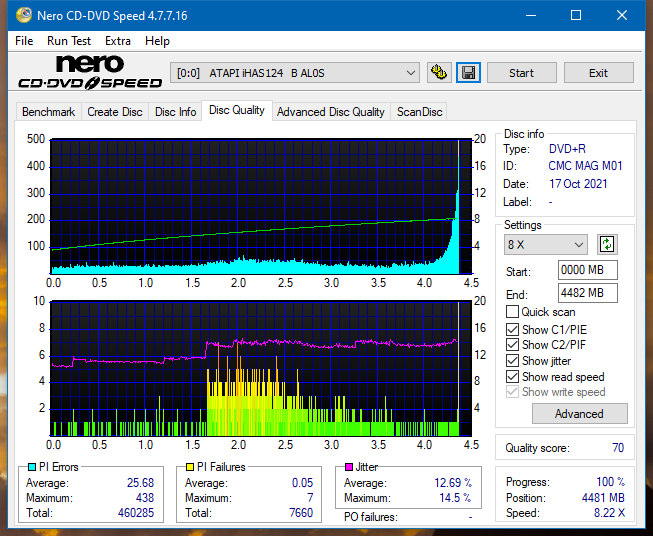Click PI Errors maximum value 438
Screen dimensions: 653x536
145,498
